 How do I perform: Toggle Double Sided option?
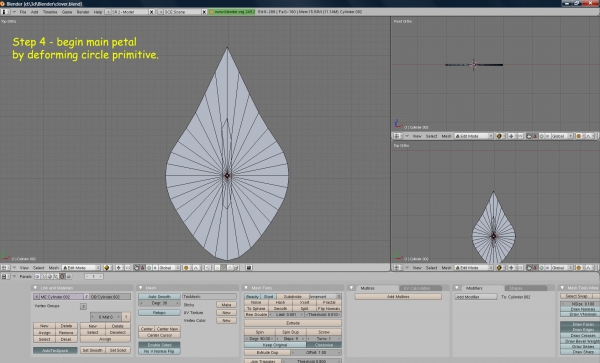pos(159,345)
